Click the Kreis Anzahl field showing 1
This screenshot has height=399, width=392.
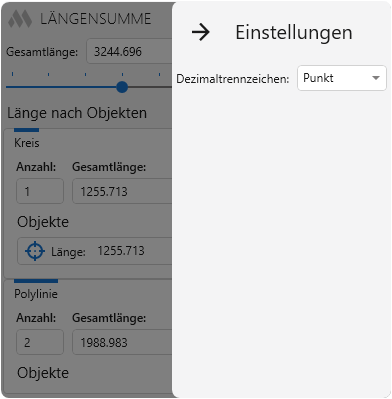(40, 191)
